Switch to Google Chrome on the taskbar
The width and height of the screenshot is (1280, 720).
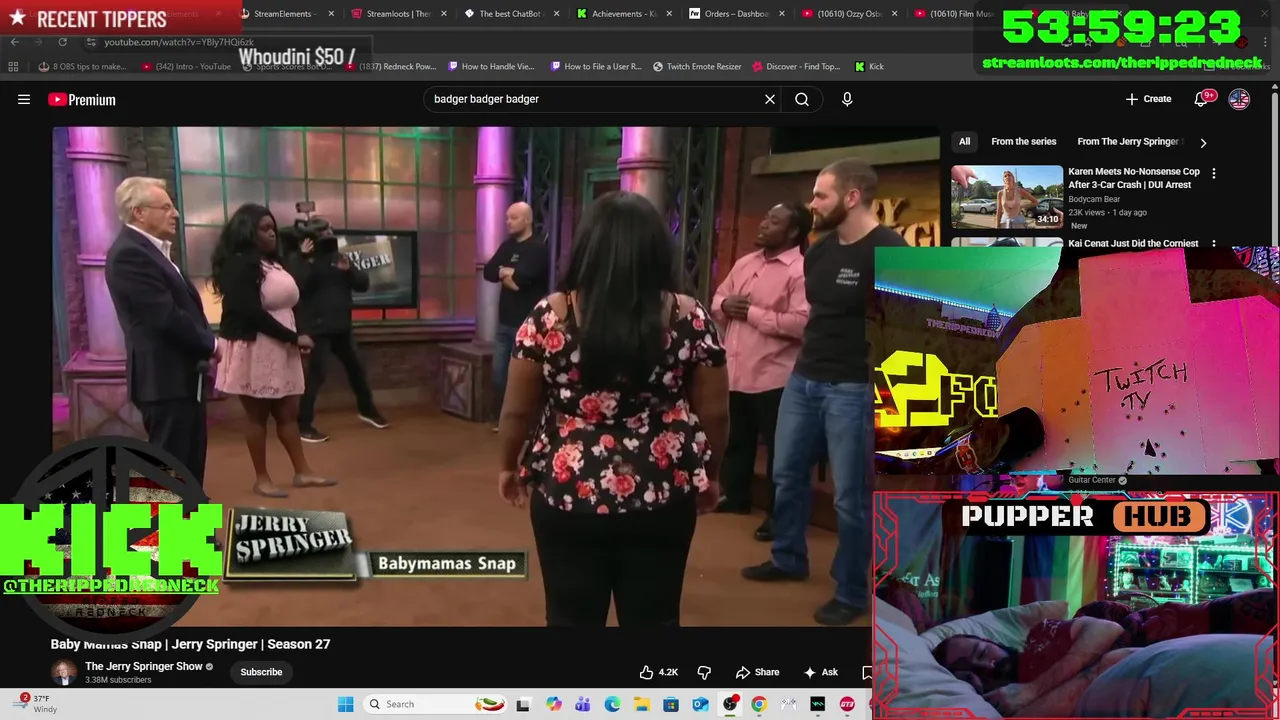[759, 704]
